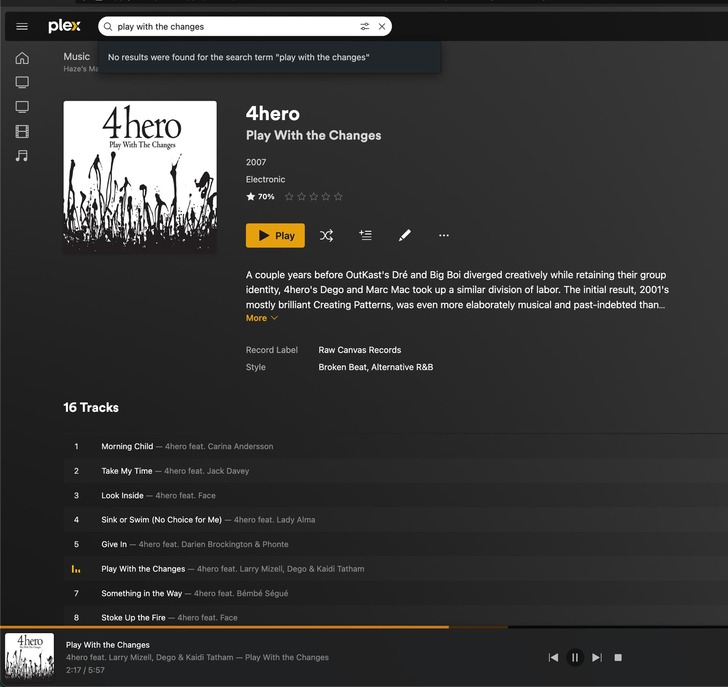Click artist name in player bar
728x687 pixels.
pyautogui.click(x=150, y=657)
